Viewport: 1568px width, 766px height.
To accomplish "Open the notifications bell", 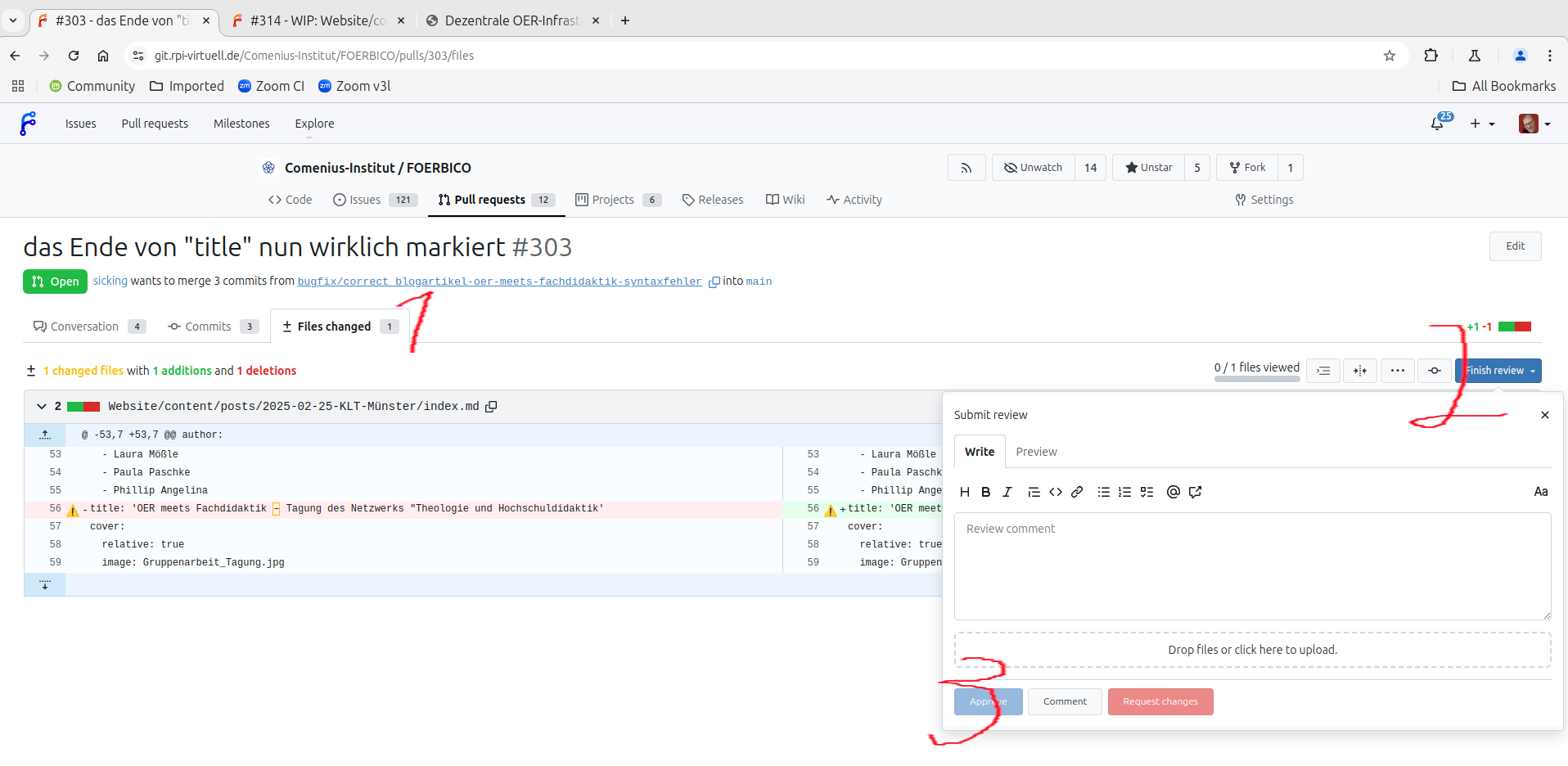I will click(1437, 124).
